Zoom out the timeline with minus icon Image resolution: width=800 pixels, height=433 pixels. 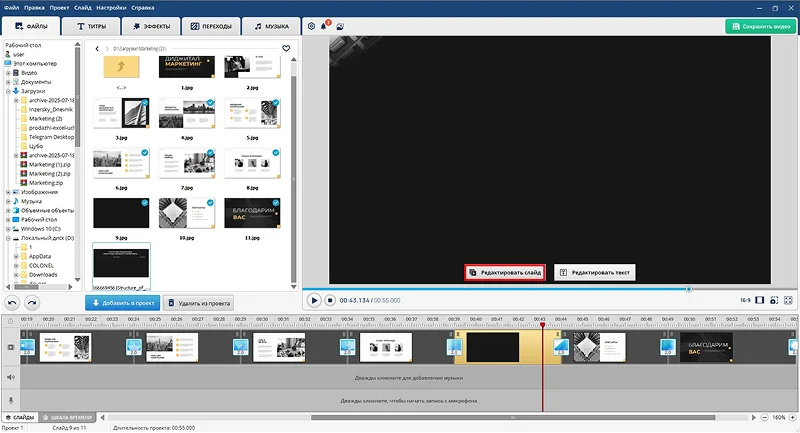click(x=764, y=417)
